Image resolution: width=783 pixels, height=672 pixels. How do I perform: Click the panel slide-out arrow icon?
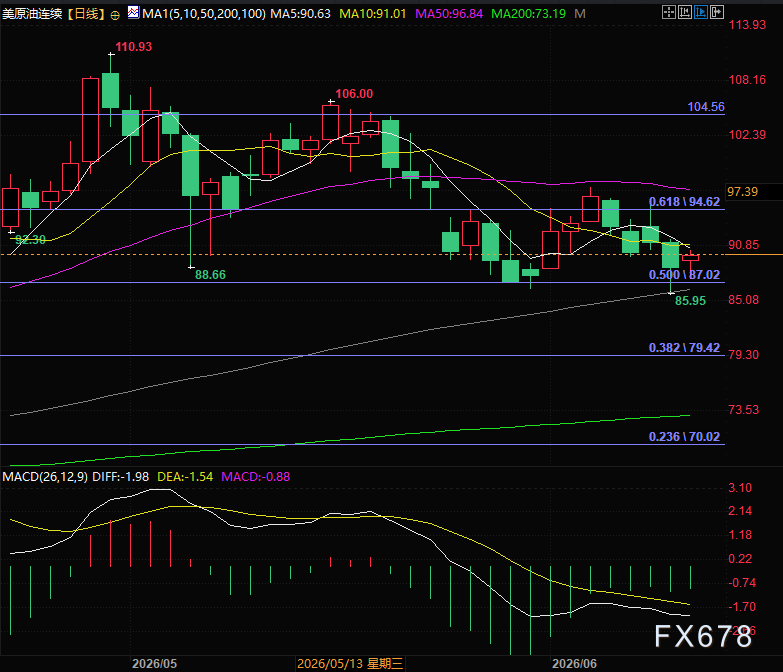717,12
